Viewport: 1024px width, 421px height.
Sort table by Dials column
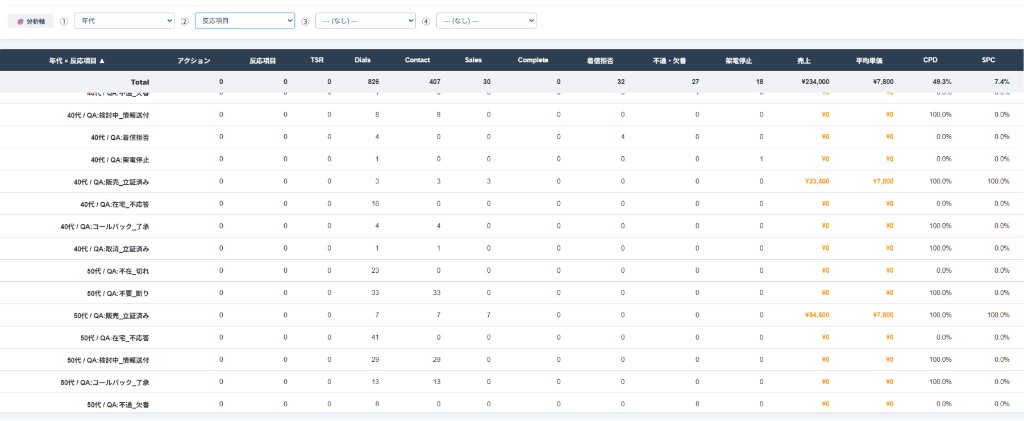pyautogui.click(x=362, y=60)
